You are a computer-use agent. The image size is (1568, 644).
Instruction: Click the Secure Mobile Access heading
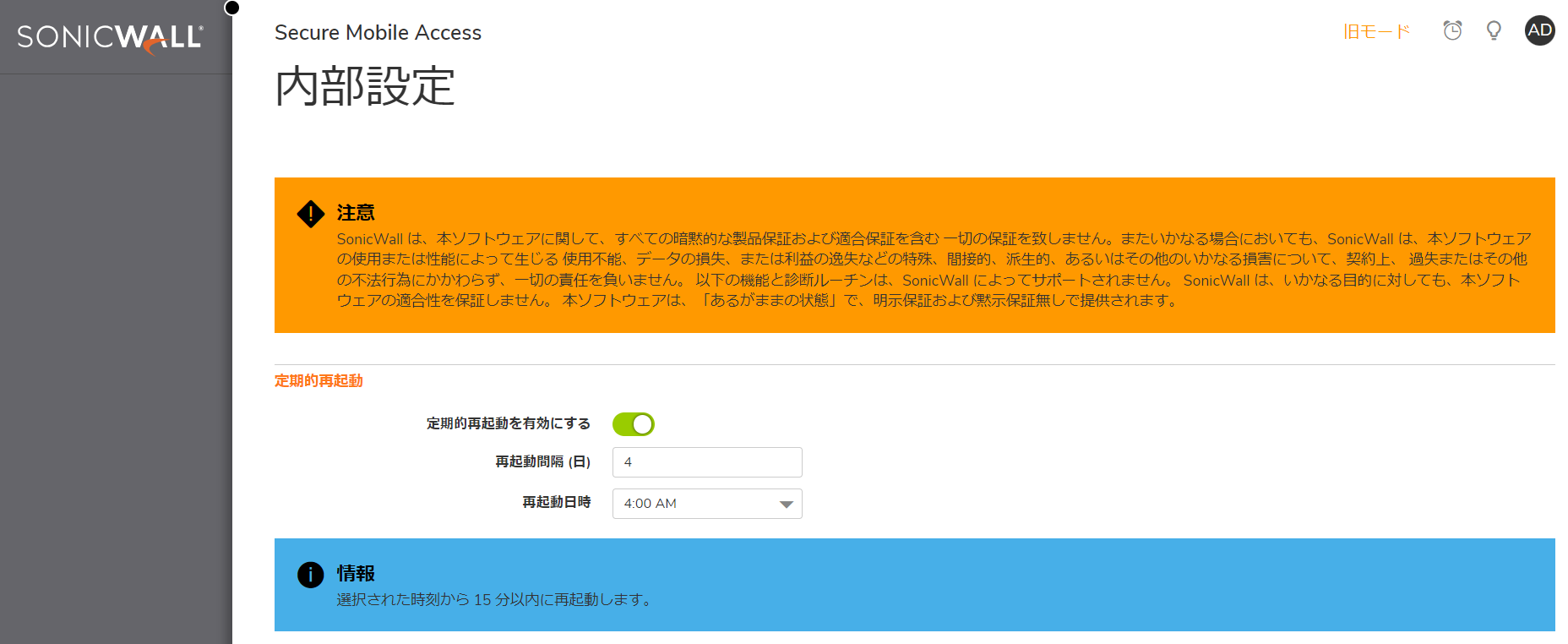378,32
